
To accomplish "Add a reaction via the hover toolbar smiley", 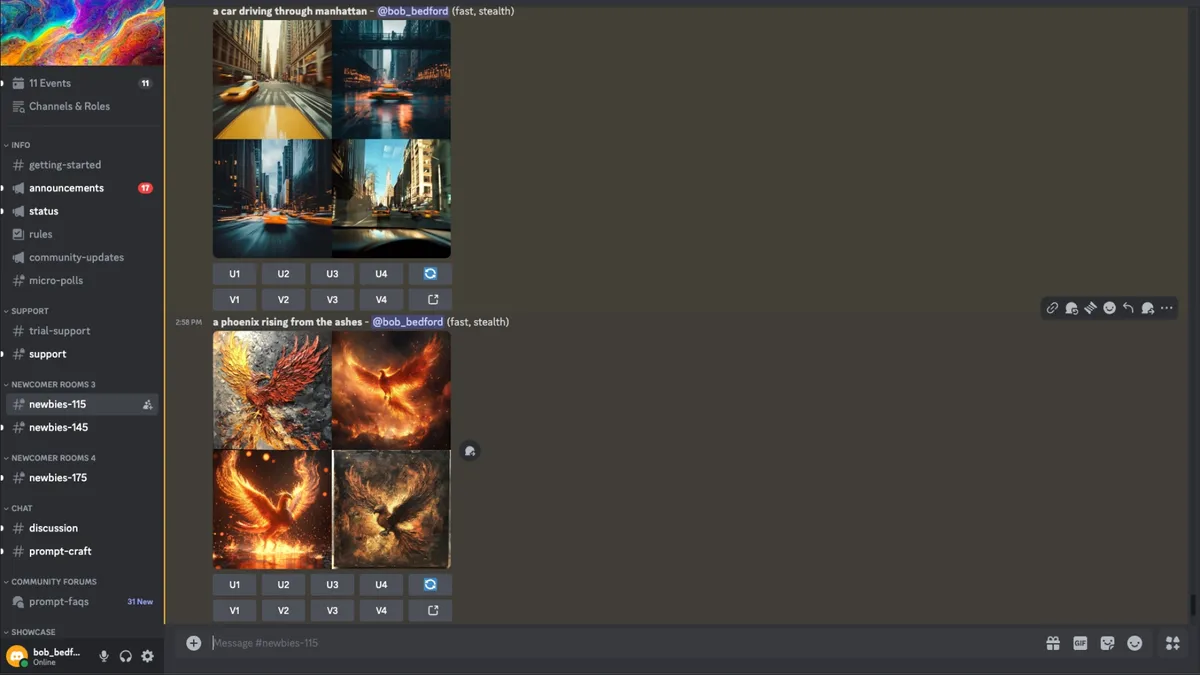I will tap(1109, 308).
